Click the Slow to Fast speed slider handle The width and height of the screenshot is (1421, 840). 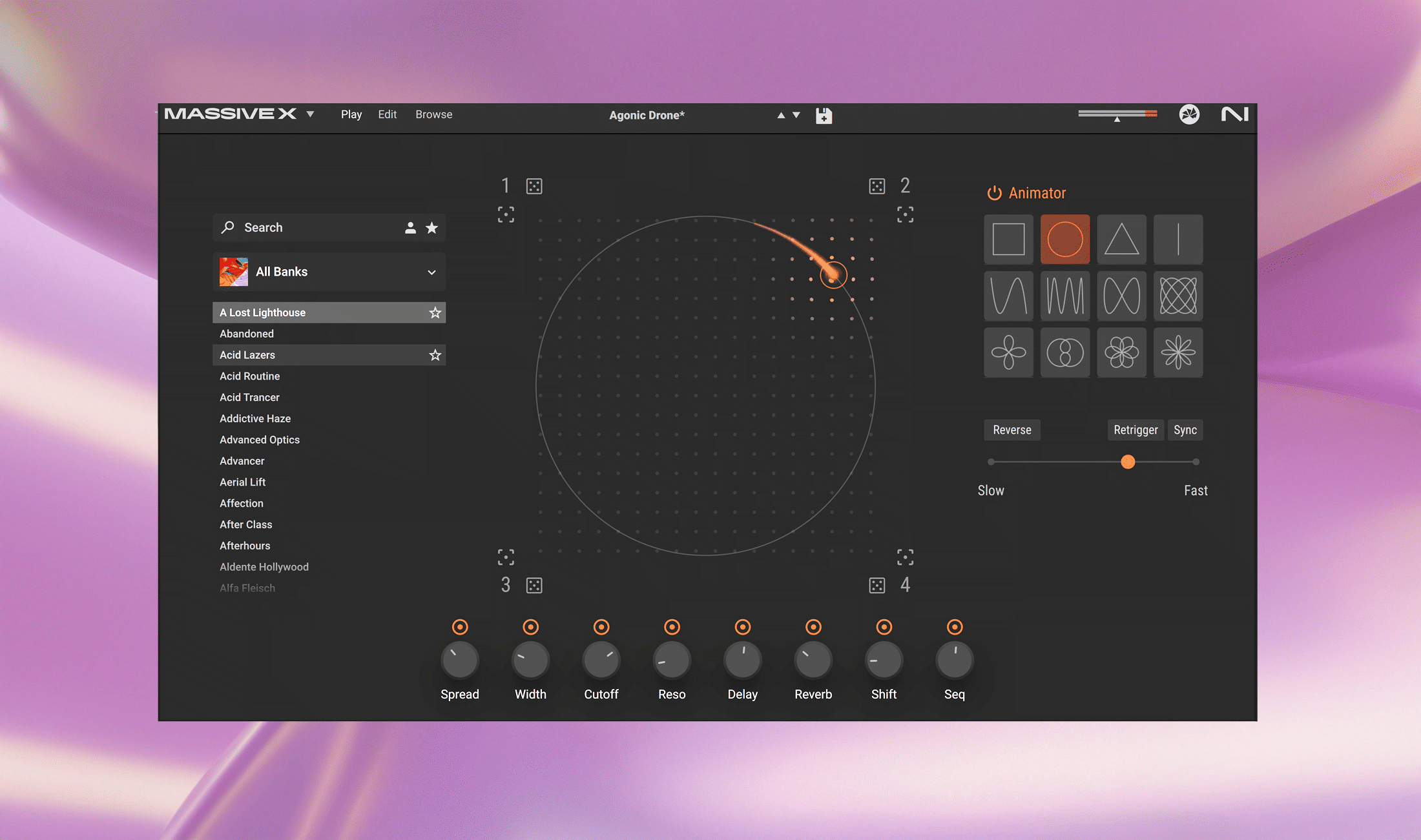click(1128, 462)
